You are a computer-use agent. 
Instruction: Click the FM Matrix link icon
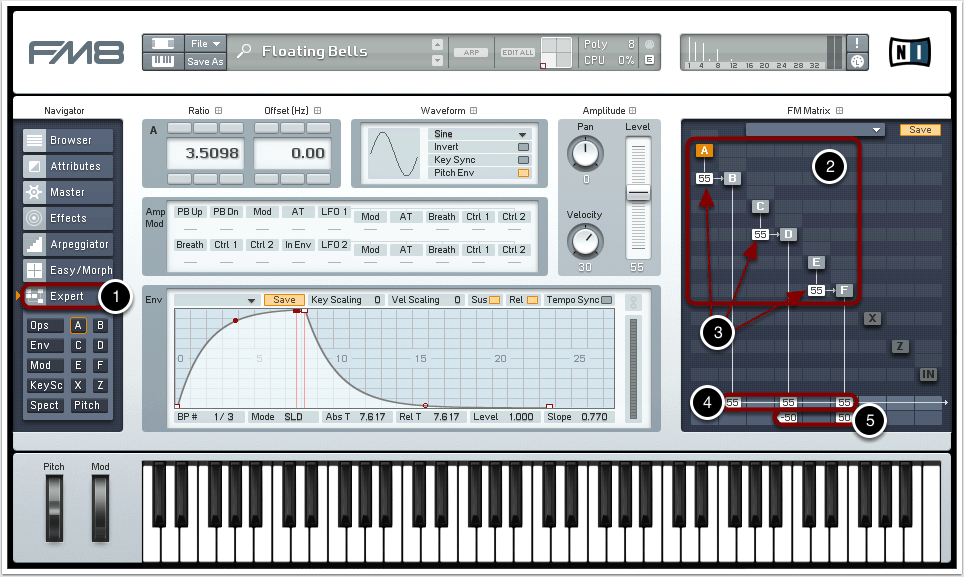[x=839, y=111]
